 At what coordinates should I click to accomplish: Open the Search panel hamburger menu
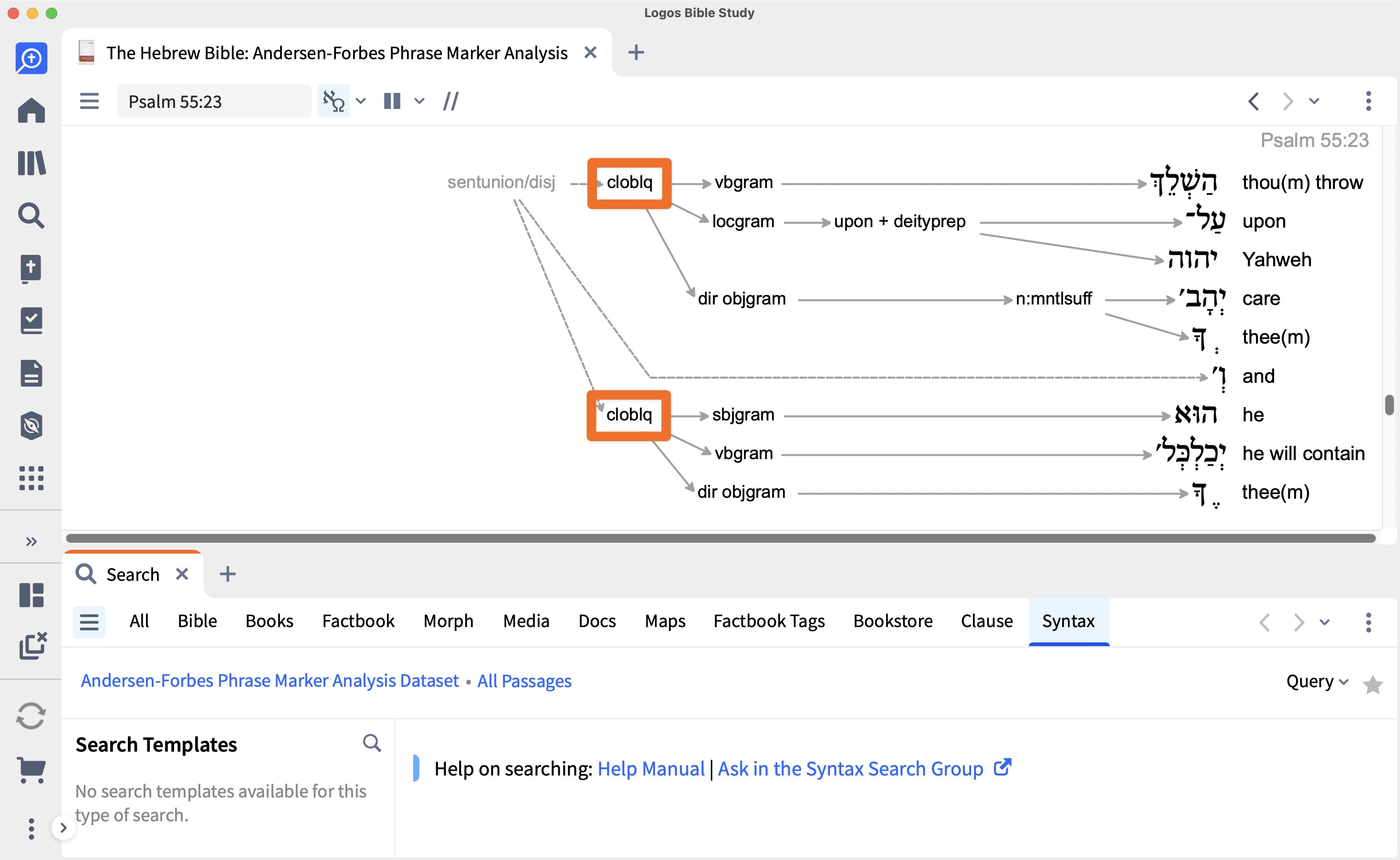click(x=89, y=622)
